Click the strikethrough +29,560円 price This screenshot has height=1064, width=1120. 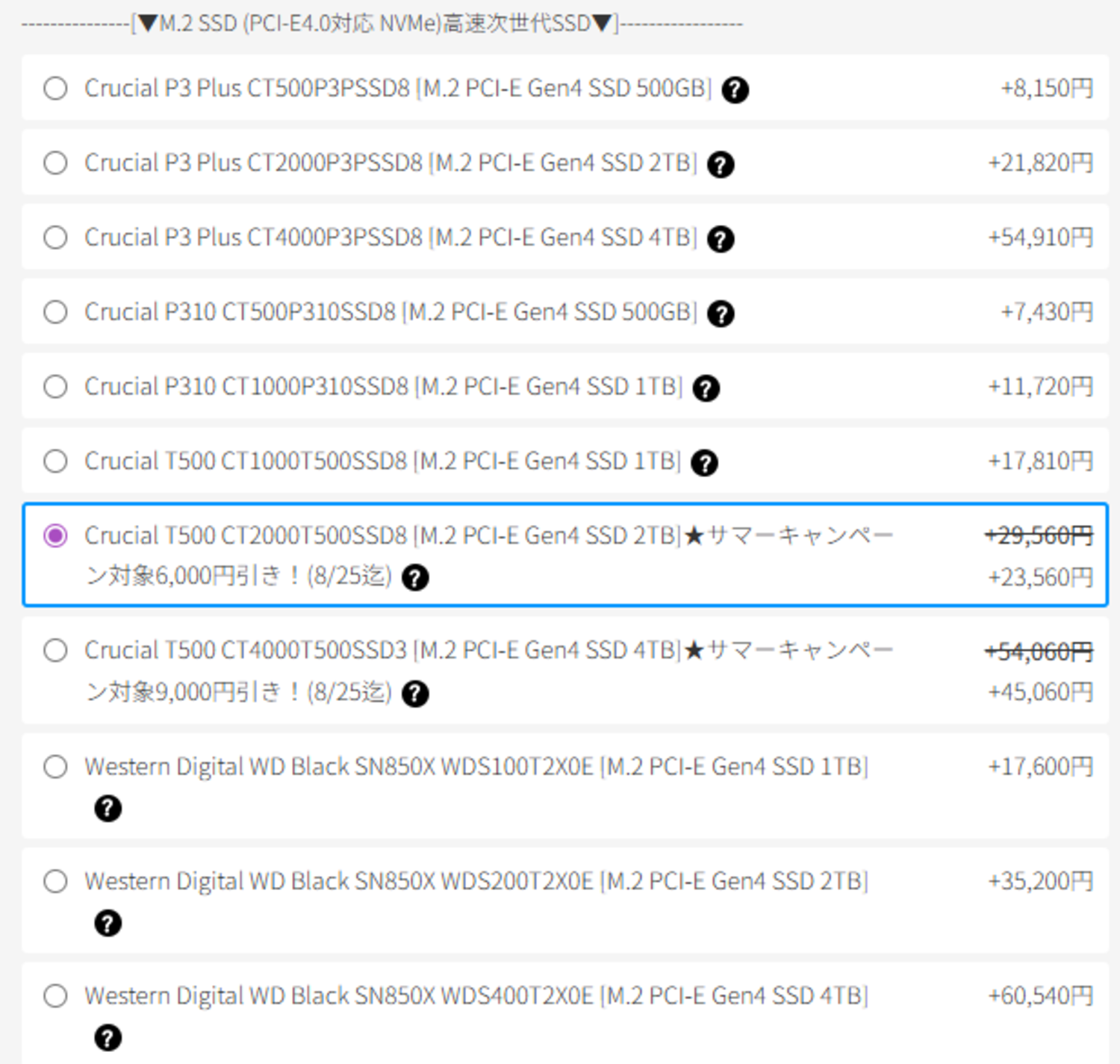tap(1039, 535)
